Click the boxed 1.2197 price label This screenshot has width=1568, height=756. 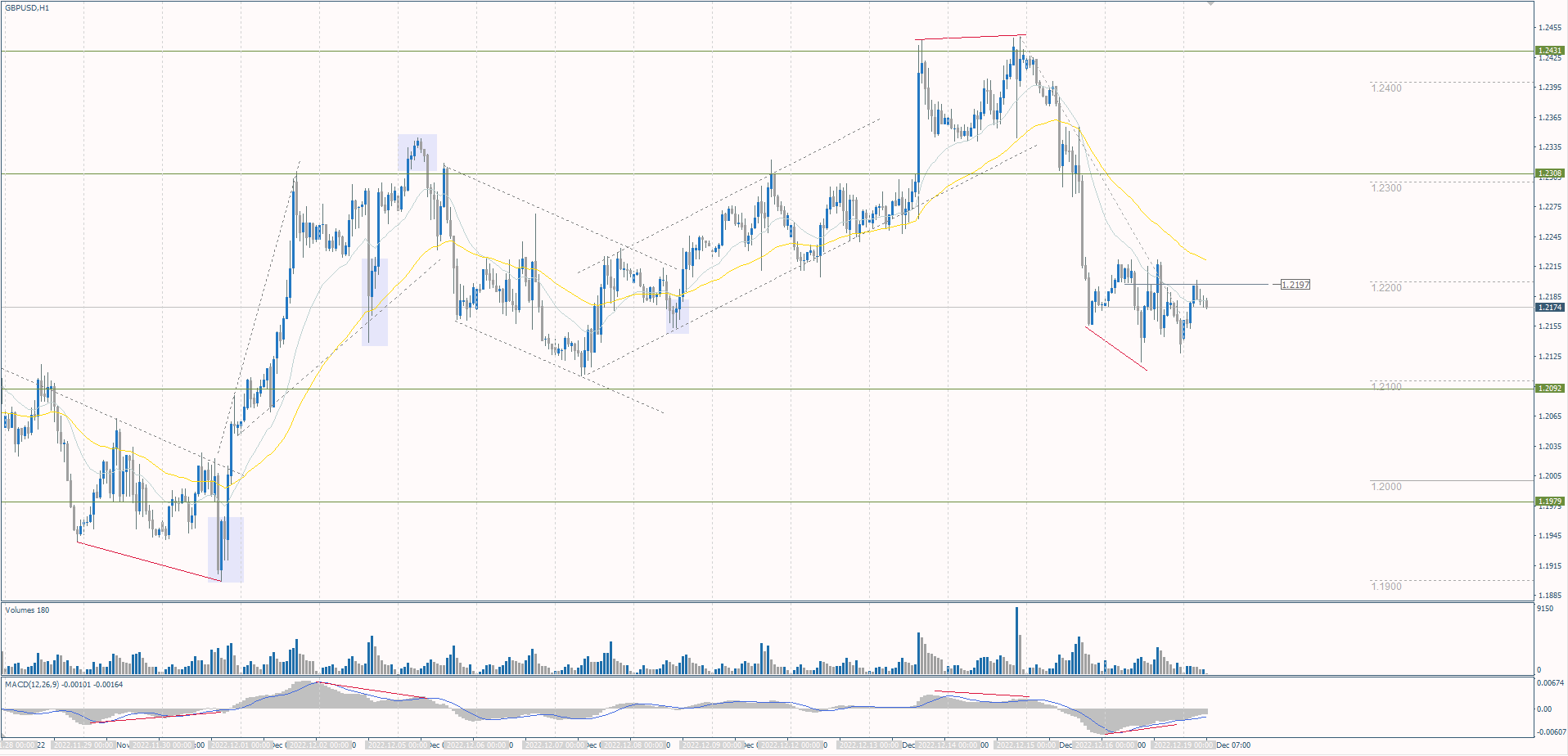(x=1295, y=285)
